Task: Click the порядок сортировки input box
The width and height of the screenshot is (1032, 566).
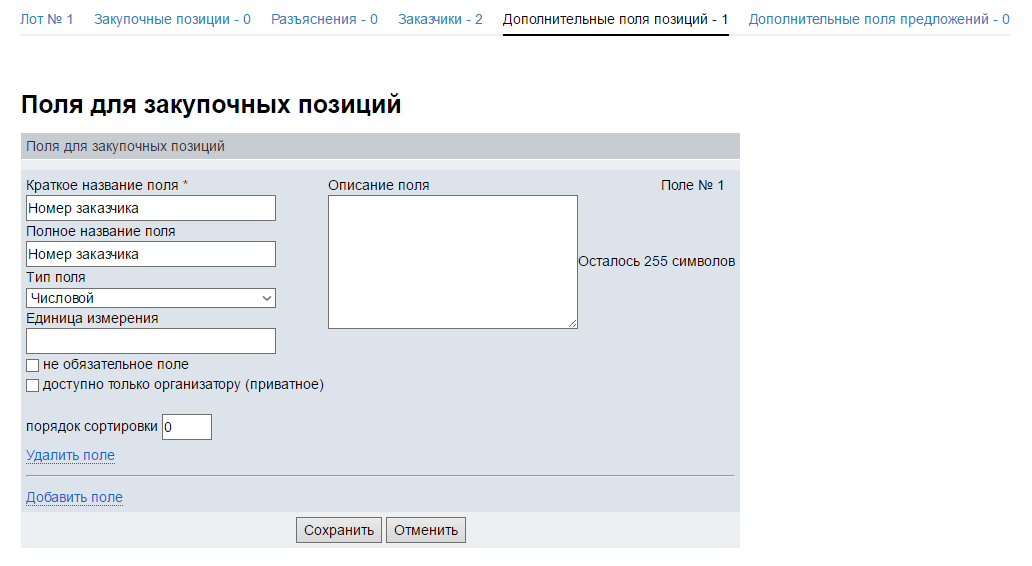Action: (x=187, y=427)
